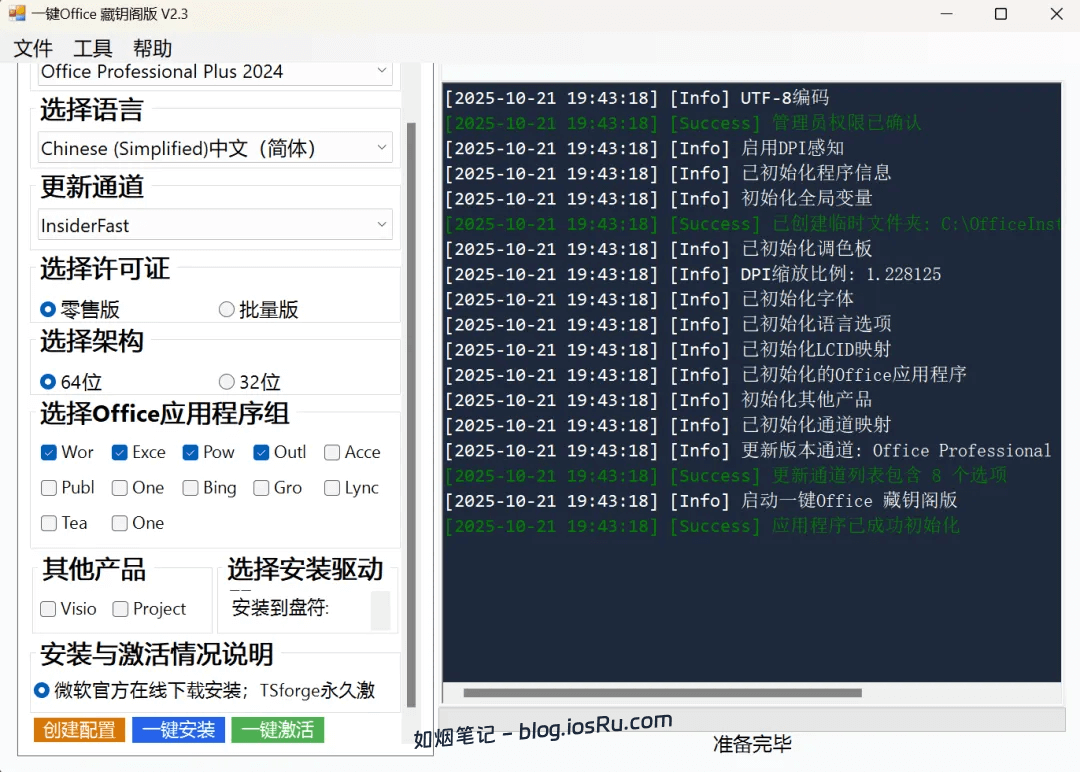Enable the Access application checkbox

[x=332, y=452]
